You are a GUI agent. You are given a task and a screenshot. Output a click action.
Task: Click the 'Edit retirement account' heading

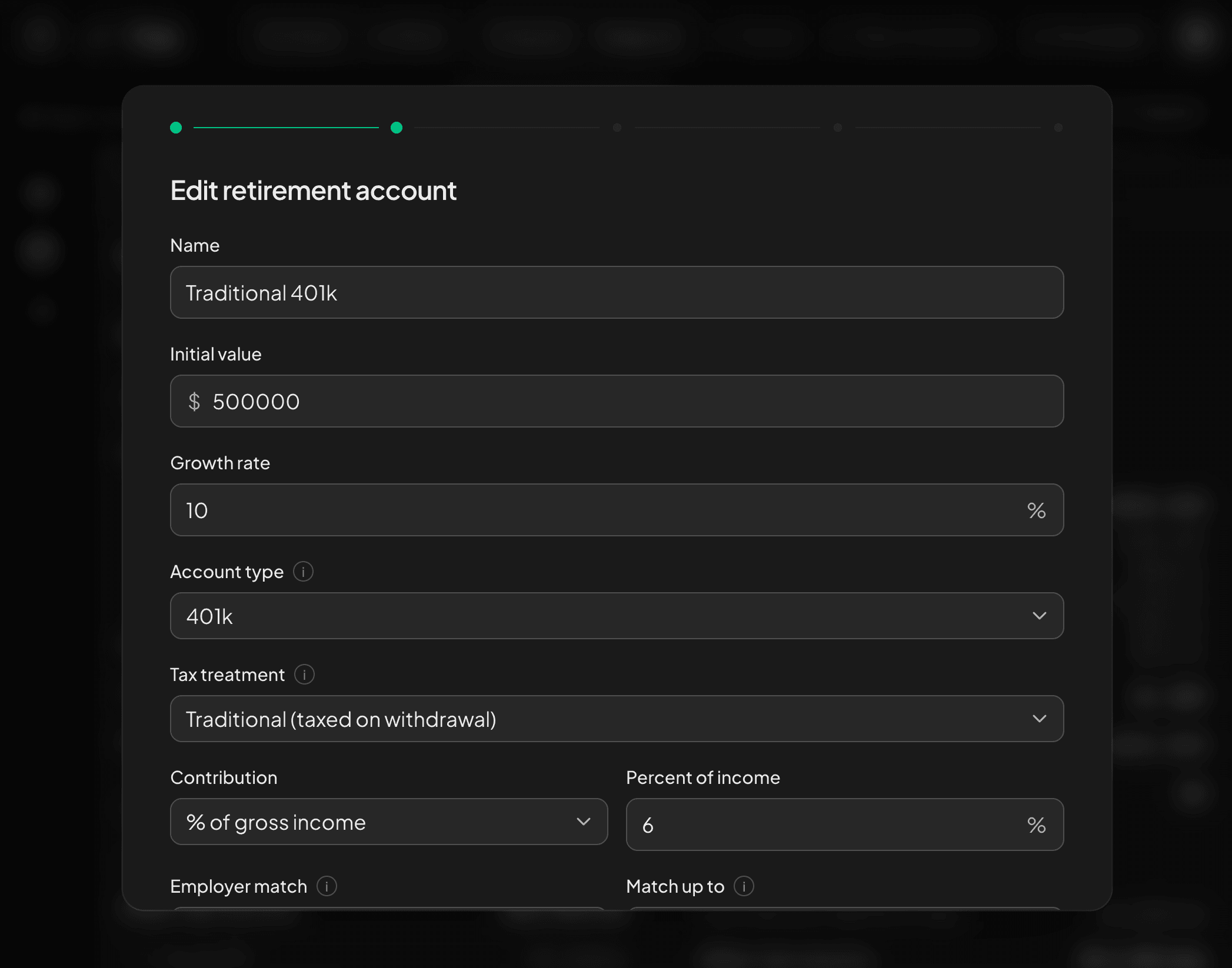click(313, 191)
